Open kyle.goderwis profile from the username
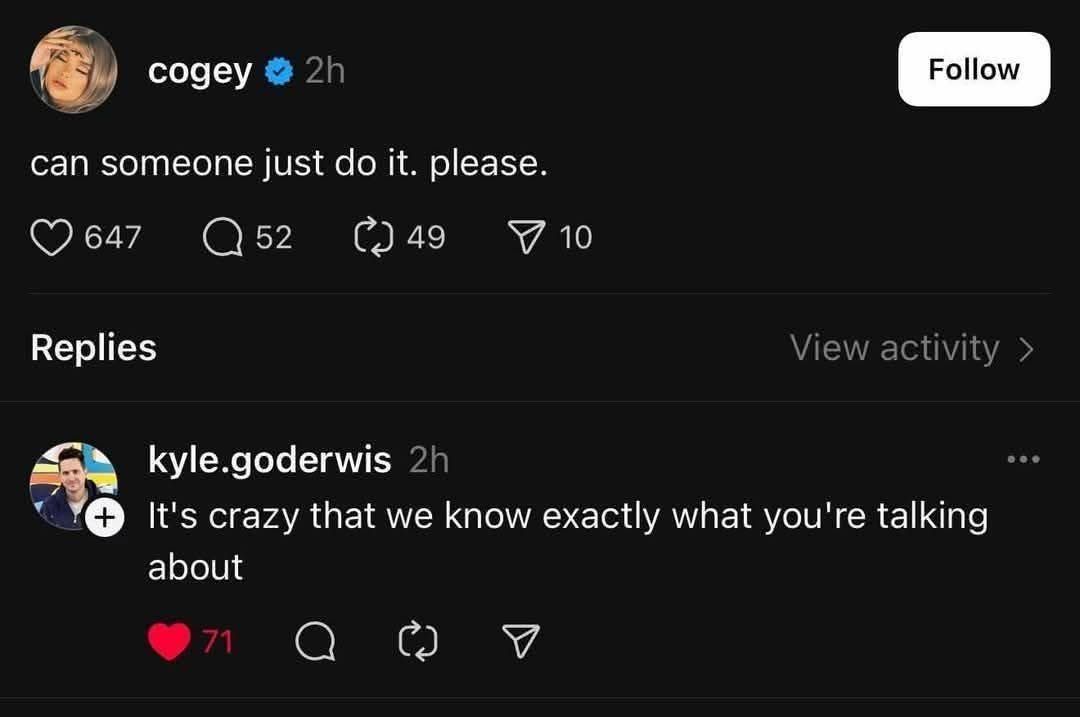 coord(270,460)
